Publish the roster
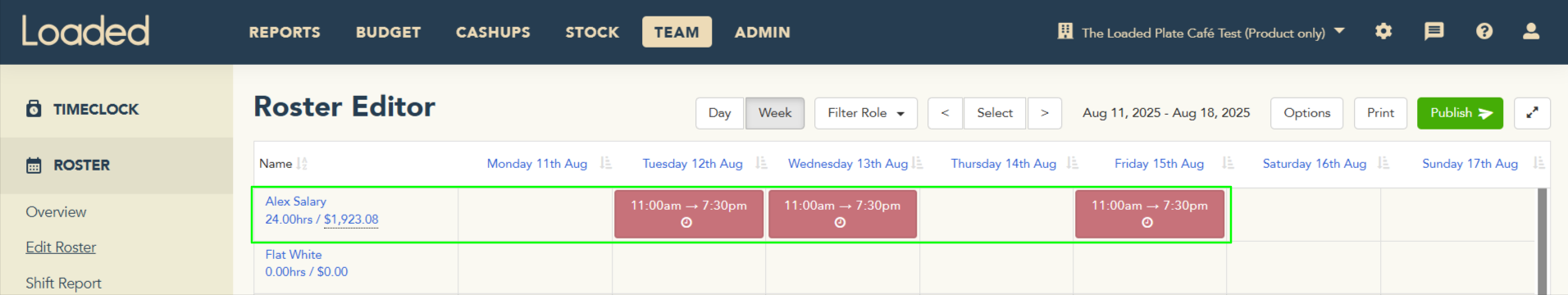The image size is (1568, 295). point(1460,113)
